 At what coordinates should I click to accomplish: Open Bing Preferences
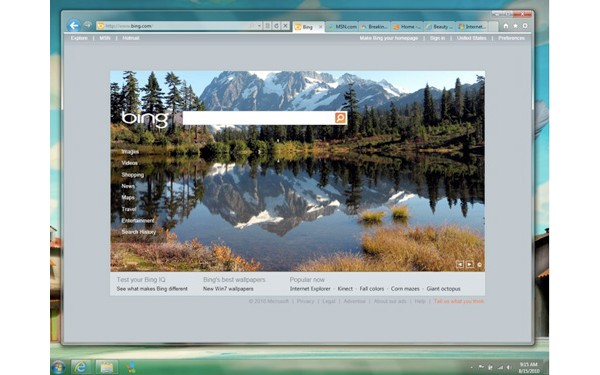click(x=511, y=38)
